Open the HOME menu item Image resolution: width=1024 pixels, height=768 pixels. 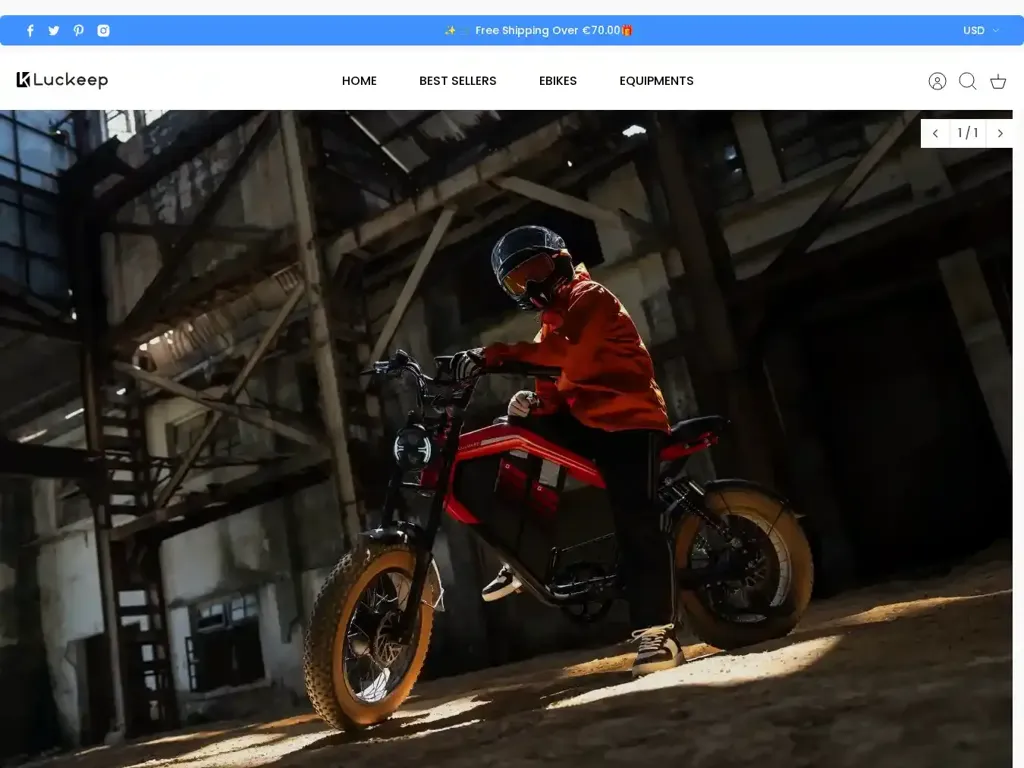(x=359, y=81)
